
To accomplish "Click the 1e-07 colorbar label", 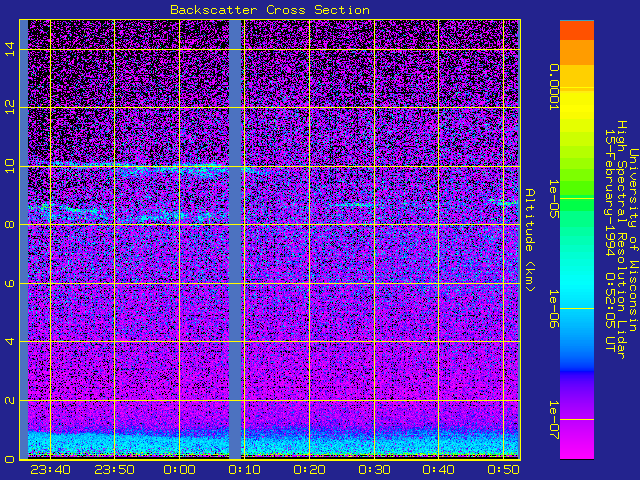I will pos(553,420).
